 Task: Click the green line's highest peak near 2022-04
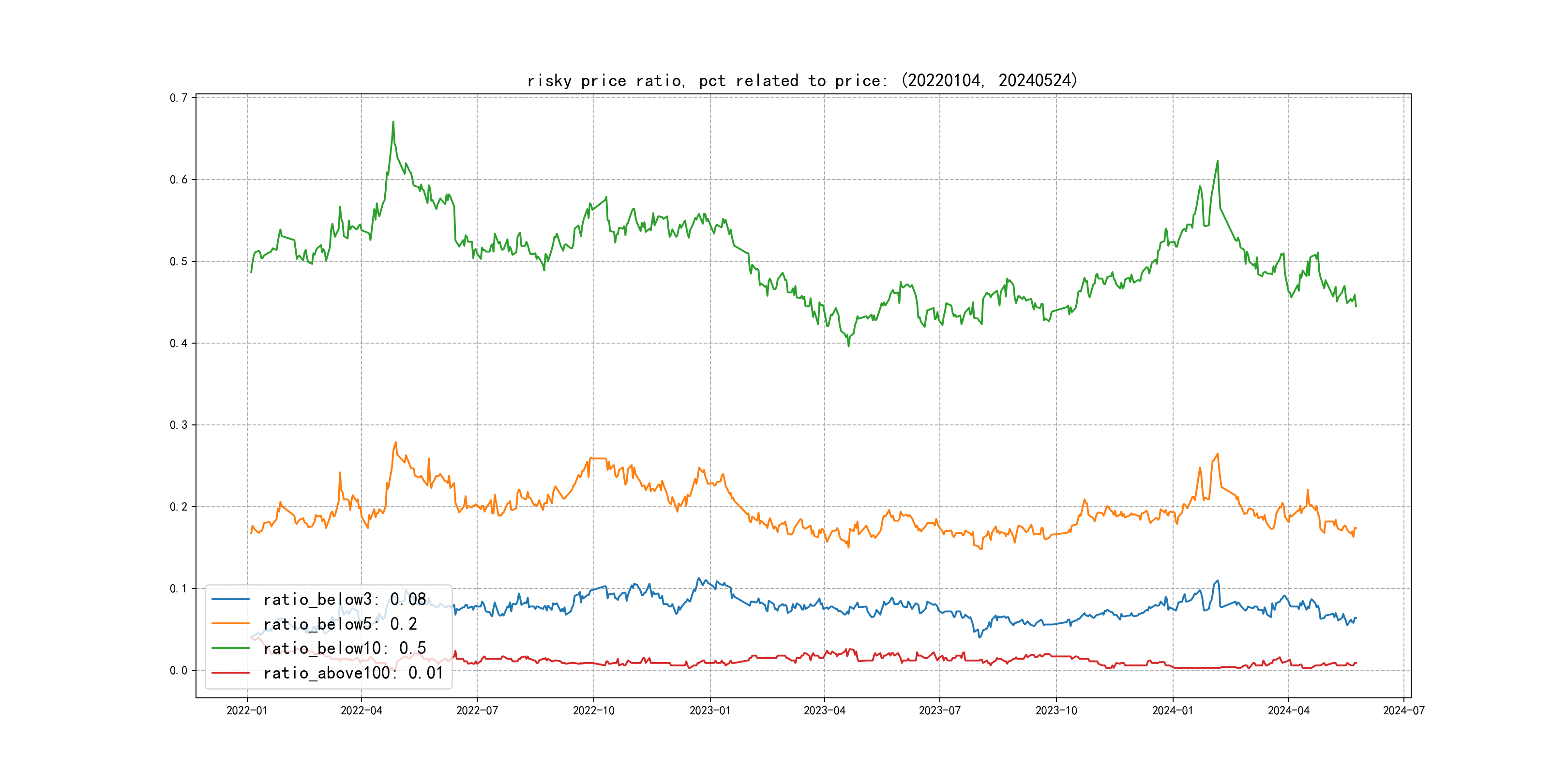[393, 122]
